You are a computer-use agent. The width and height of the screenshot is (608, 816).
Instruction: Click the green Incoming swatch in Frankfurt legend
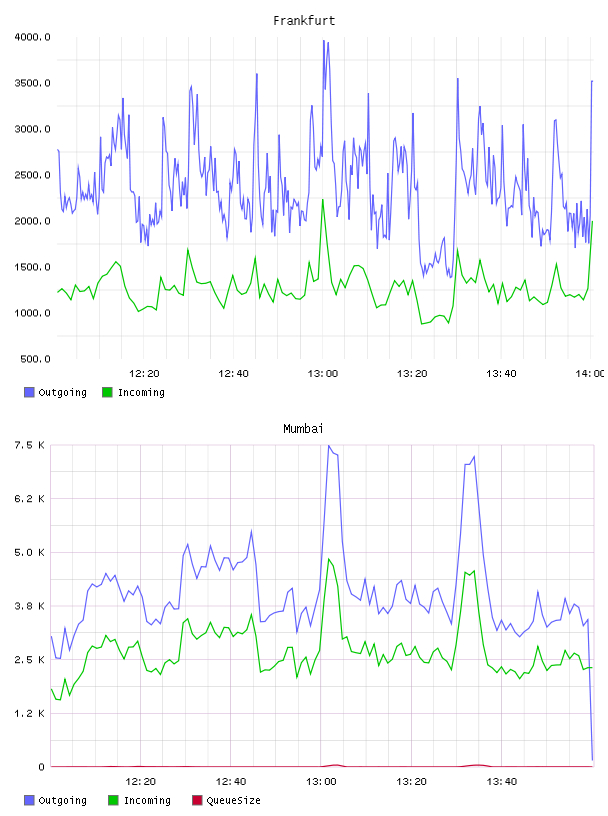(x=107, y=392)
